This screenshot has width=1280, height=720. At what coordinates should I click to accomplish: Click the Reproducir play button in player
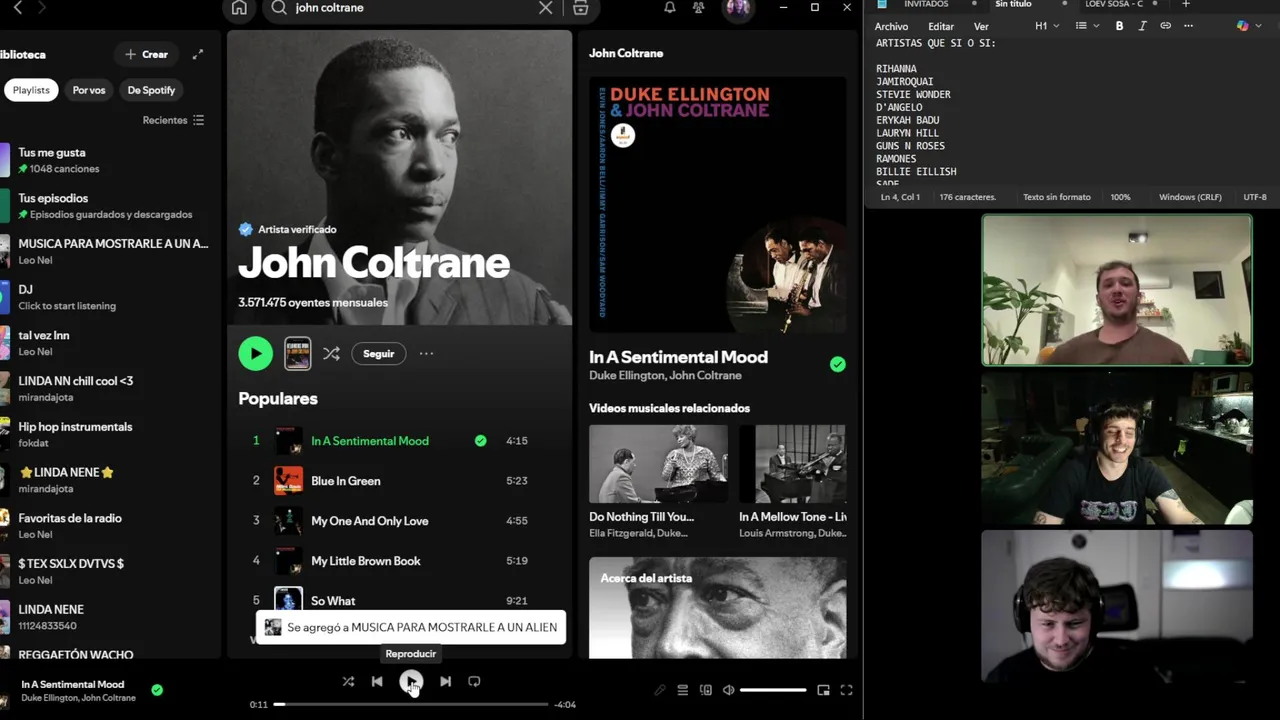(411, 681)
